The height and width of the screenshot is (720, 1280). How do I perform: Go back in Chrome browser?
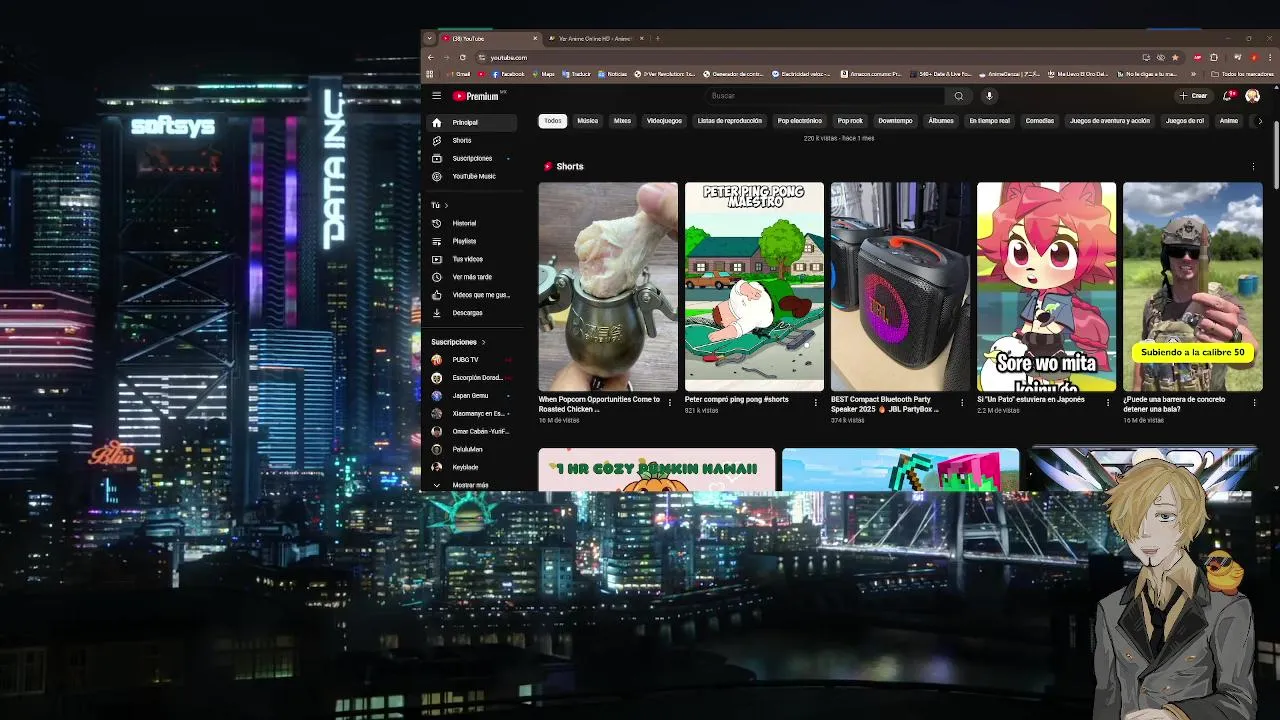tap(431, 57)
